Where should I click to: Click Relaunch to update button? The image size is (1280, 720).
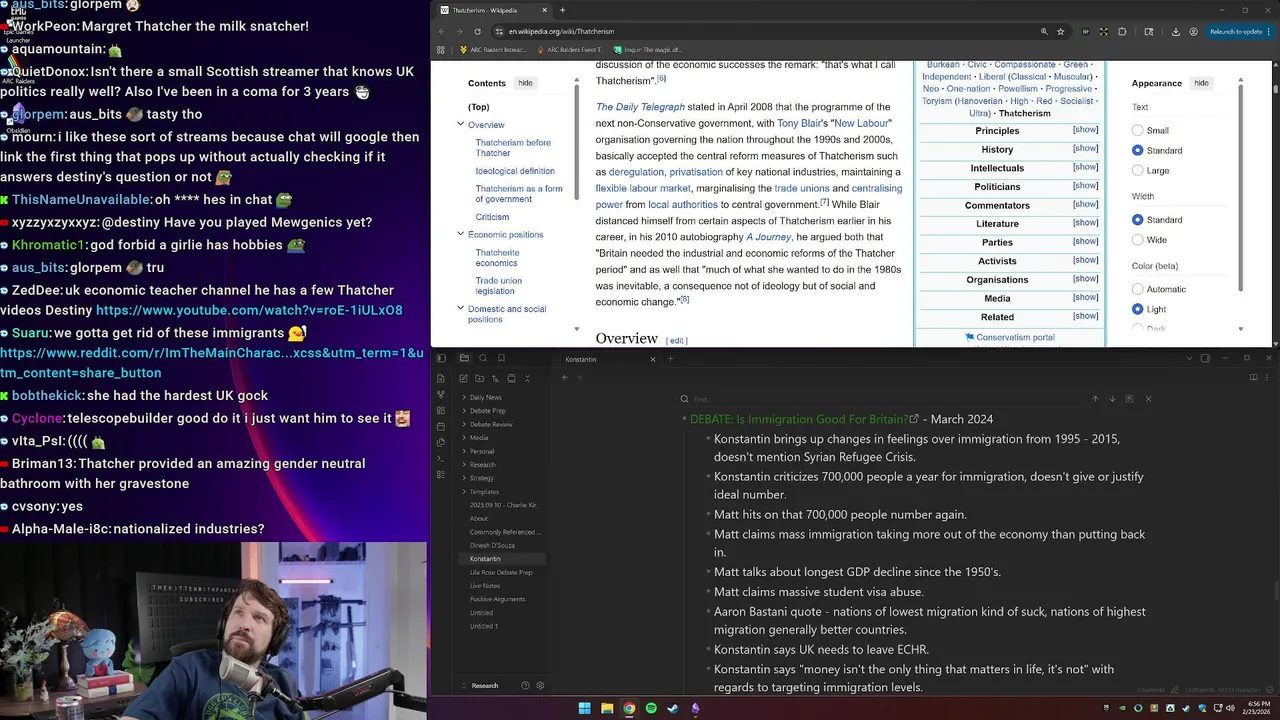point(1238,31)
